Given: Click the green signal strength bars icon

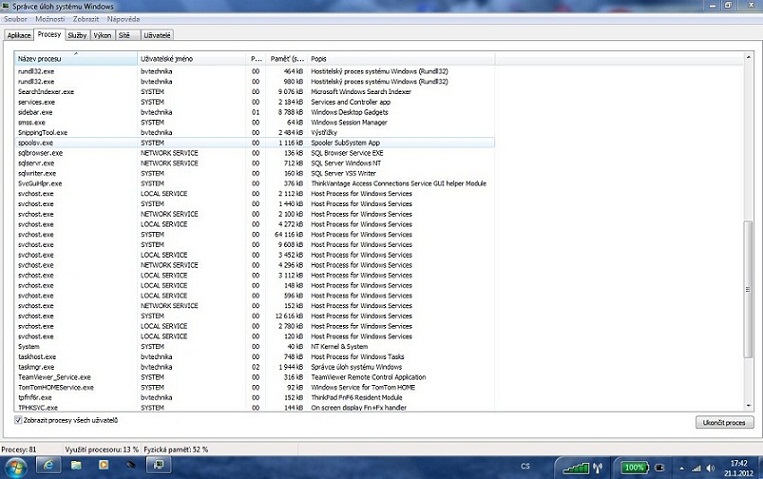Looking at the screenshot, I should (x=576, y=468).
